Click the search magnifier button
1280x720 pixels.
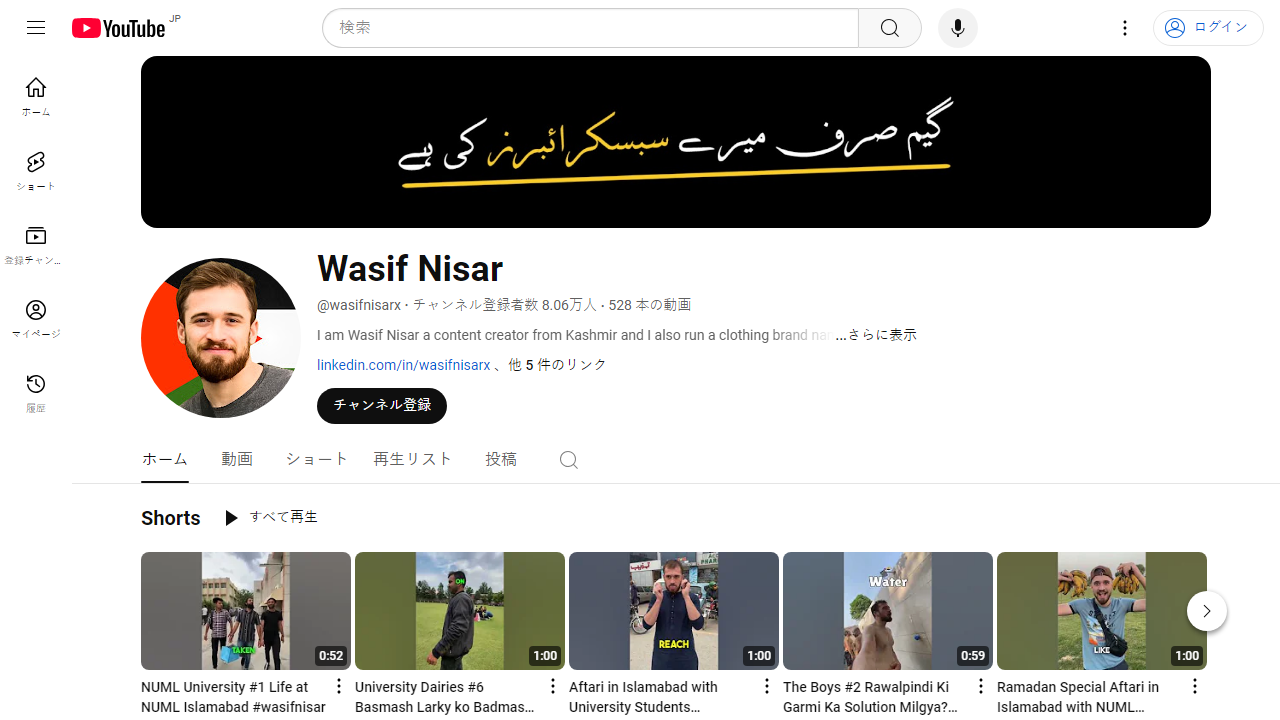pos(890,28)
